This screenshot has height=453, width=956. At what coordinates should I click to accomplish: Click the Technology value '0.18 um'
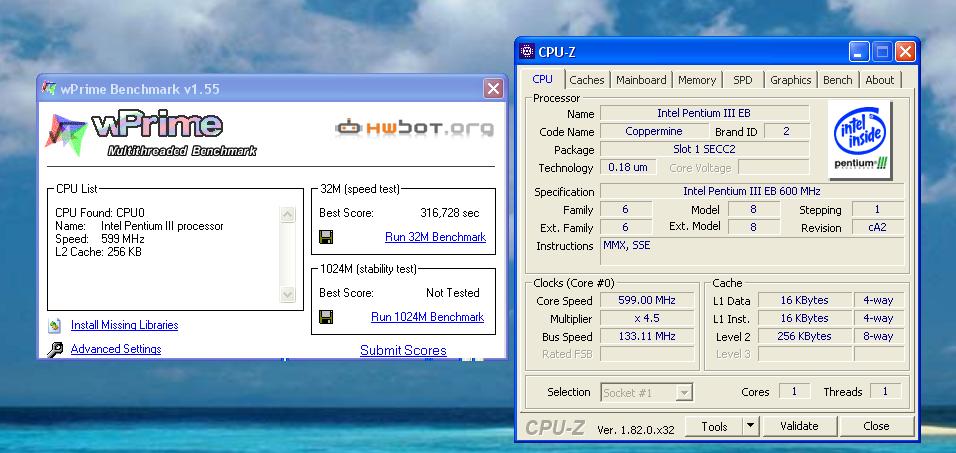coord(628,167)
